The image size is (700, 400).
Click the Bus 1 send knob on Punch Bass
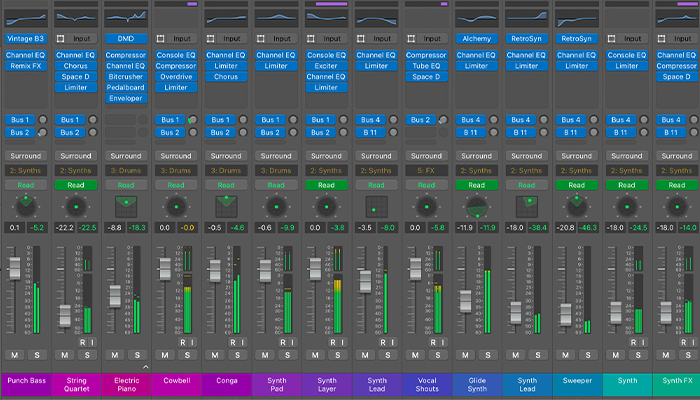click(x=42, y=120)
